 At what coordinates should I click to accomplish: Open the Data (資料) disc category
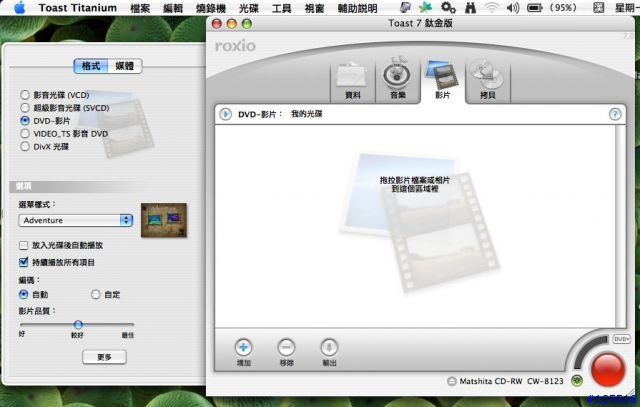(x=352, y=80)
